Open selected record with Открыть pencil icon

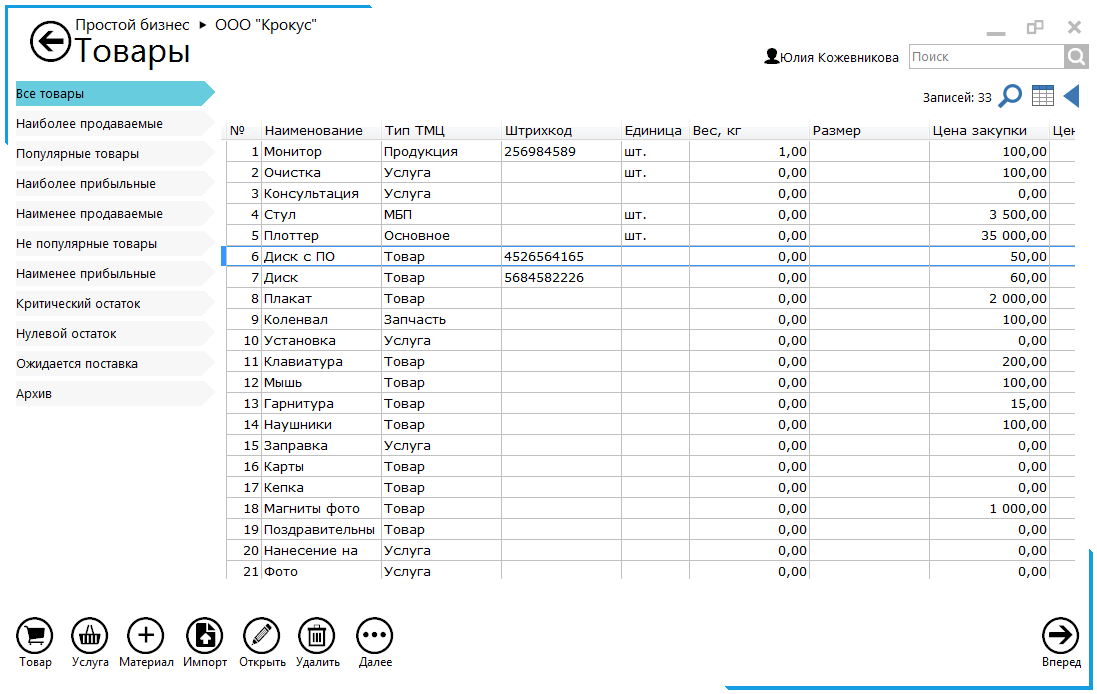pyautogui.click(x=262, y=635)
